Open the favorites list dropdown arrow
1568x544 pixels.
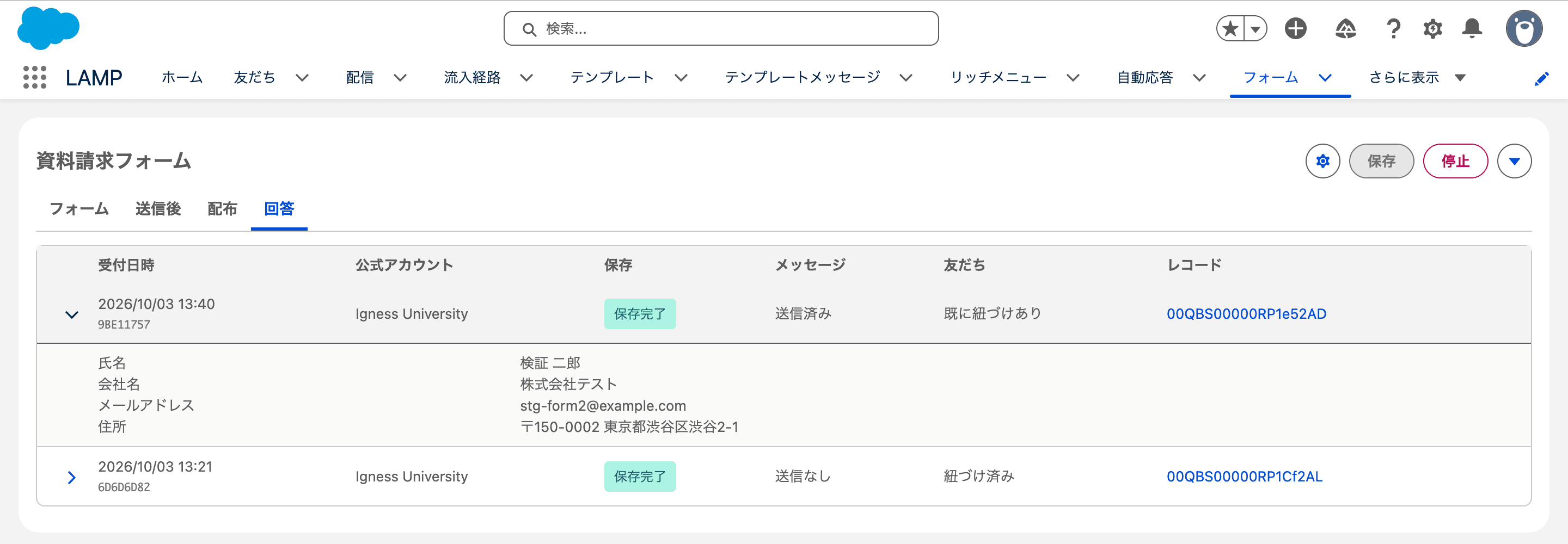(1255, 29)
